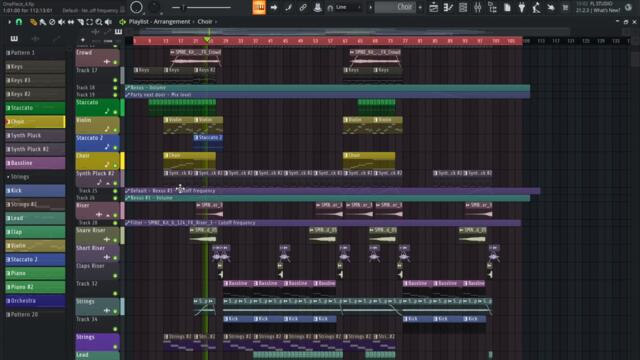Image resolution: width=640 pixels, height=360 pixels.
Task: Mute Track 17
Action: pos(115,80)
